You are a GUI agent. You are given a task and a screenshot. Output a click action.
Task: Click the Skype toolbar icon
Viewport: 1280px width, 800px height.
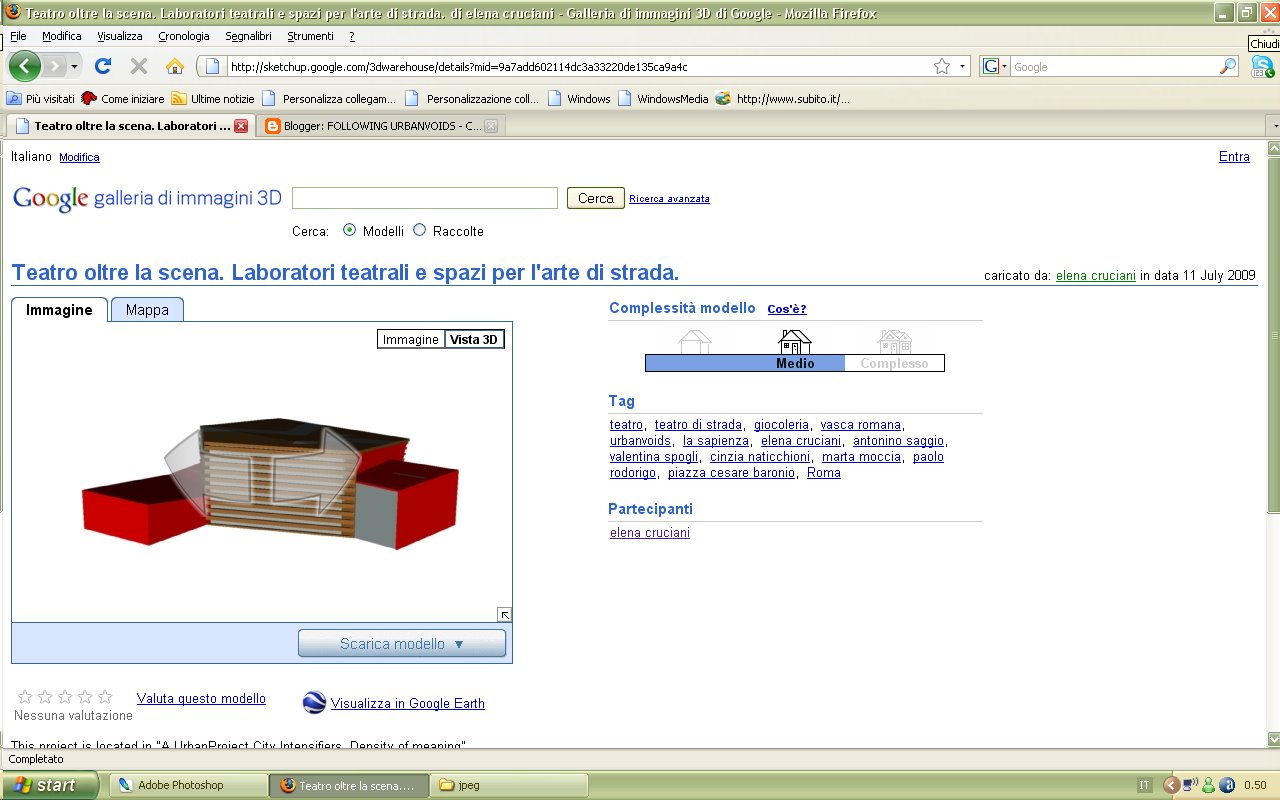[1263, 67]
